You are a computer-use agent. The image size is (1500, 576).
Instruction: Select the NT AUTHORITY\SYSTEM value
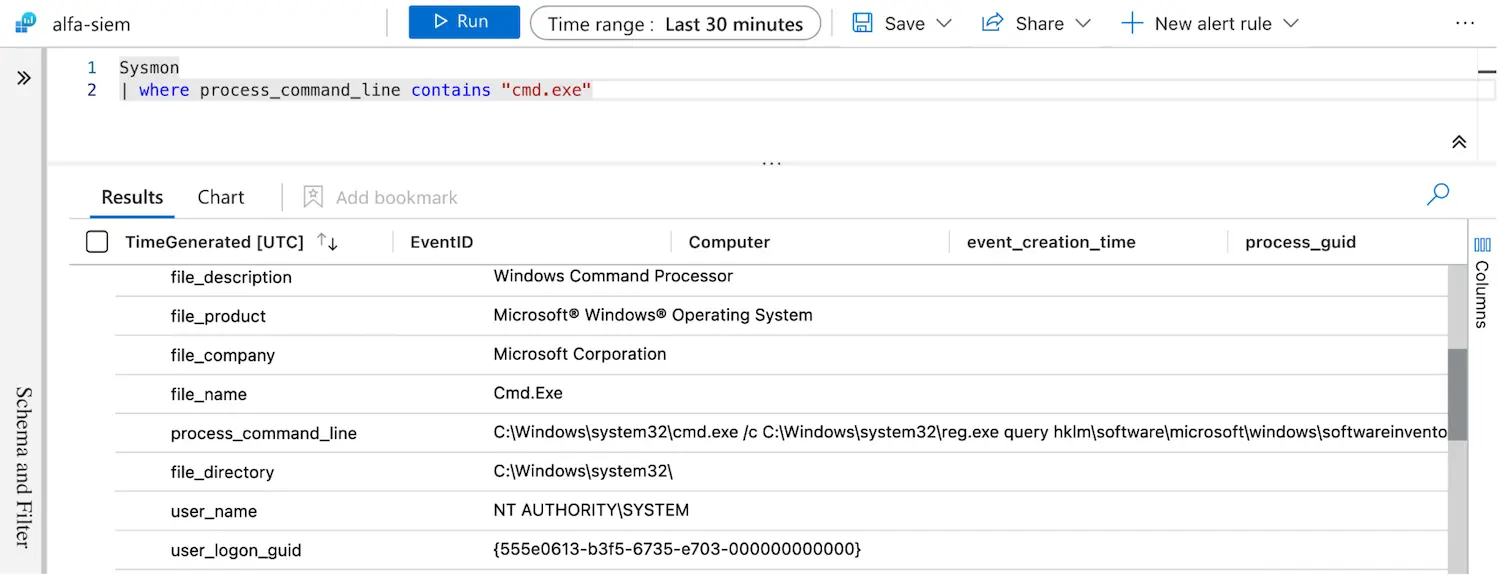coord(591,510)
